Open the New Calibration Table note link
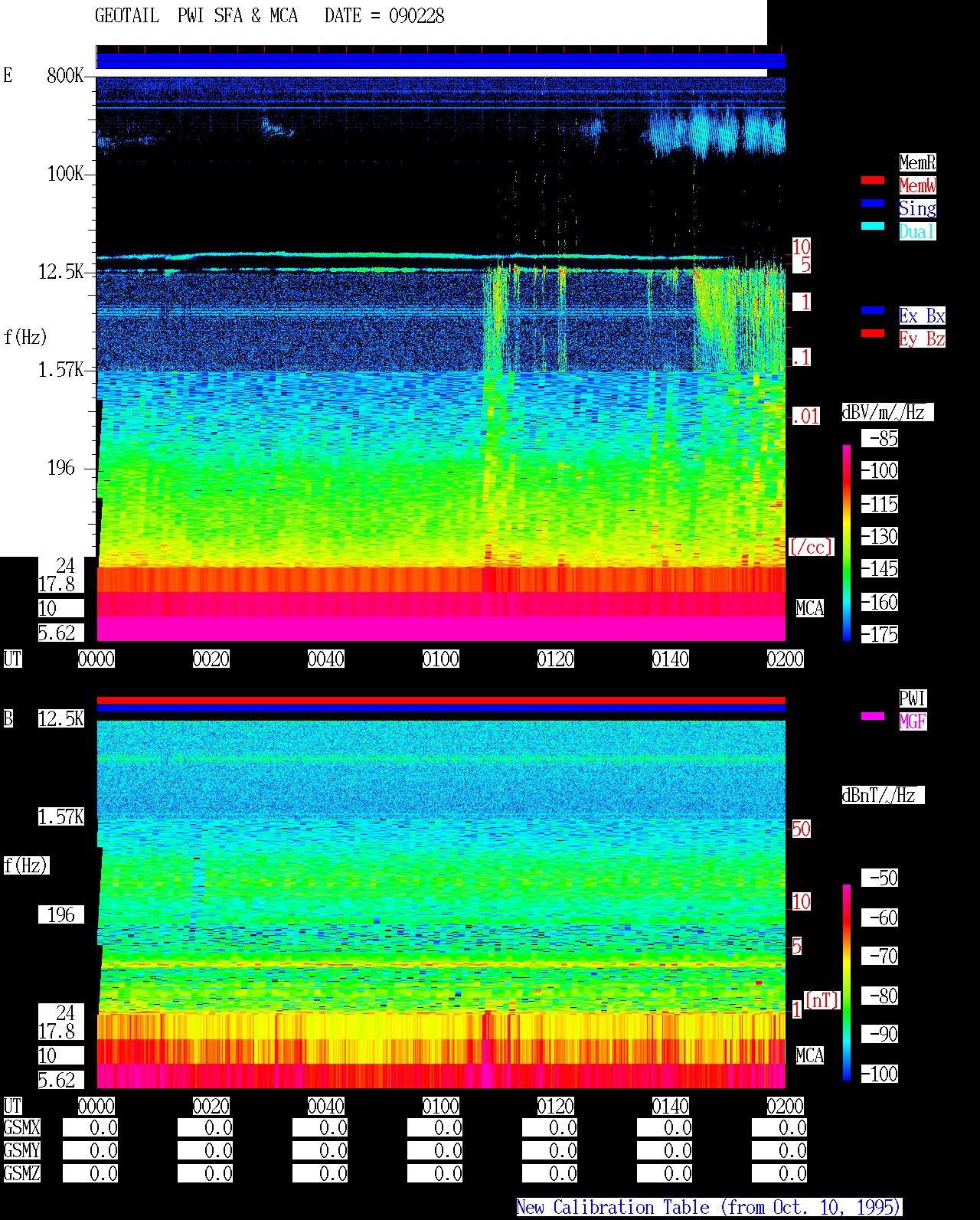The image size is (980, 1220). [709, 1207]
